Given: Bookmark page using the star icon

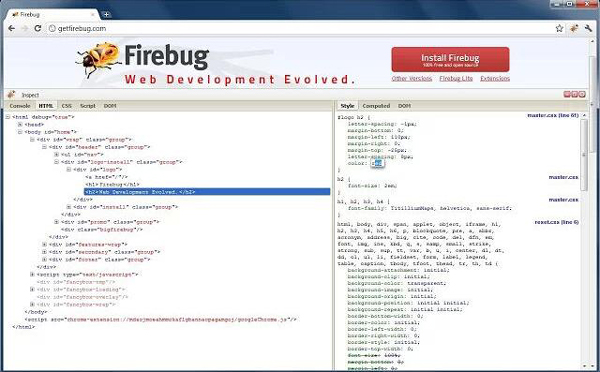Looking at the screenshot, I should 559,28.
